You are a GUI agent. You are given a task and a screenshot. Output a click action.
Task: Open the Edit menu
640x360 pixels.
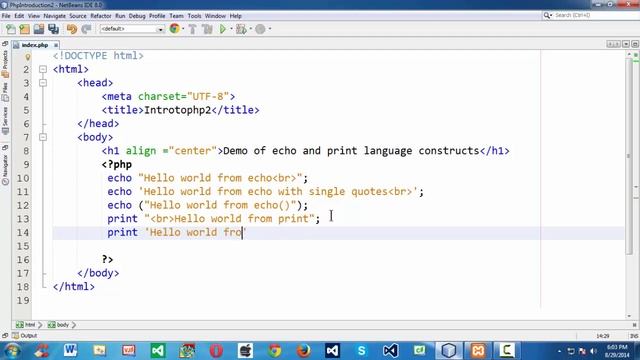pyautogui.click(x=19, y=16)
